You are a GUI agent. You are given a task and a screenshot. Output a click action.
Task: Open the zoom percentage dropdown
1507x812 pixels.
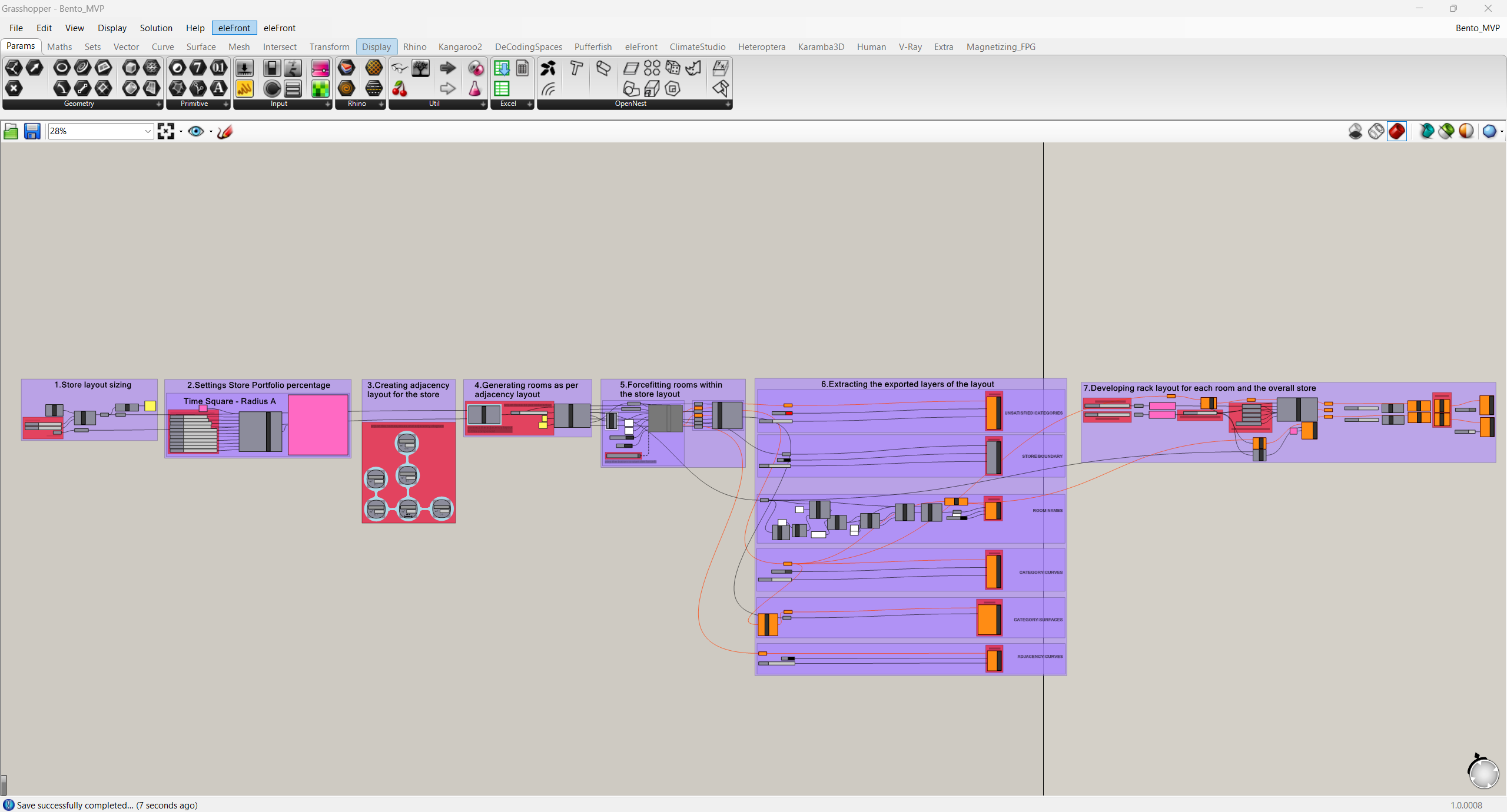pos(147,131)
